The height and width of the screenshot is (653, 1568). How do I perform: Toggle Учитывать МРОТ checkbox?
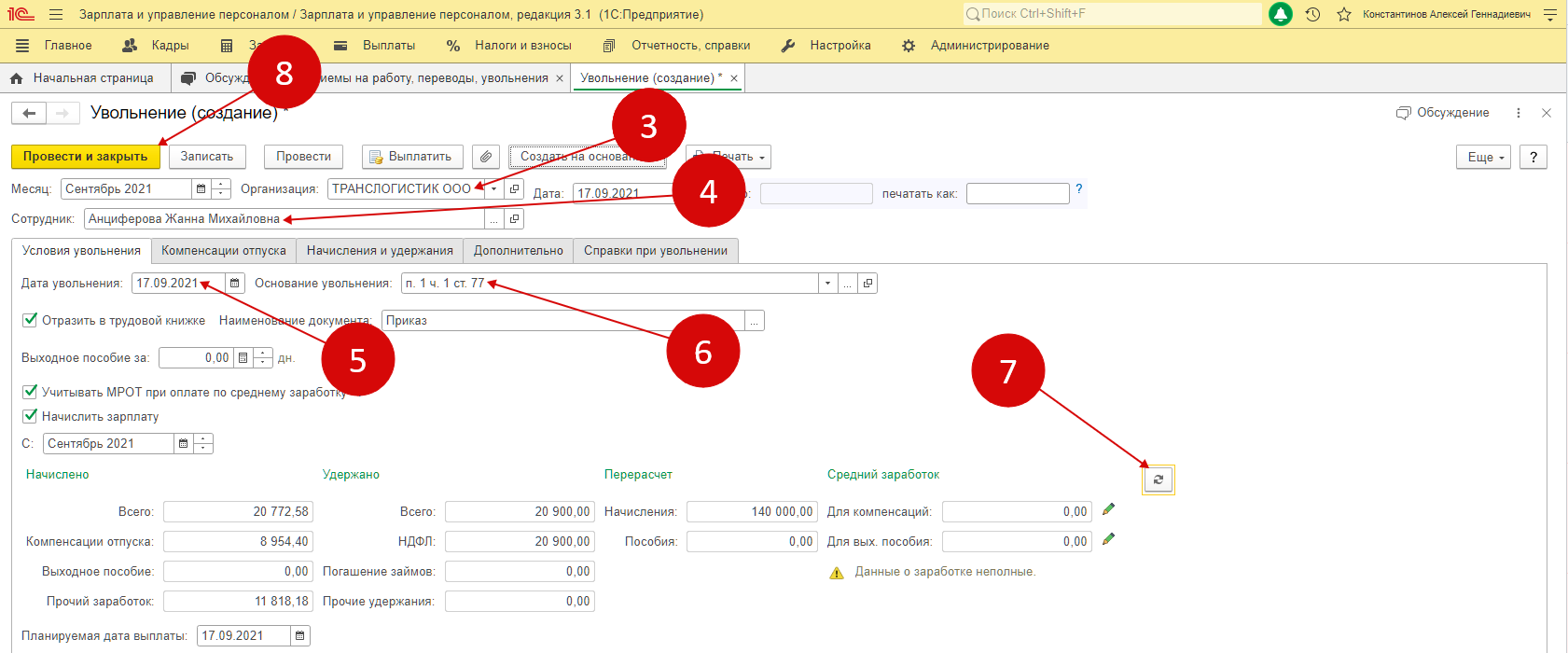30,392
